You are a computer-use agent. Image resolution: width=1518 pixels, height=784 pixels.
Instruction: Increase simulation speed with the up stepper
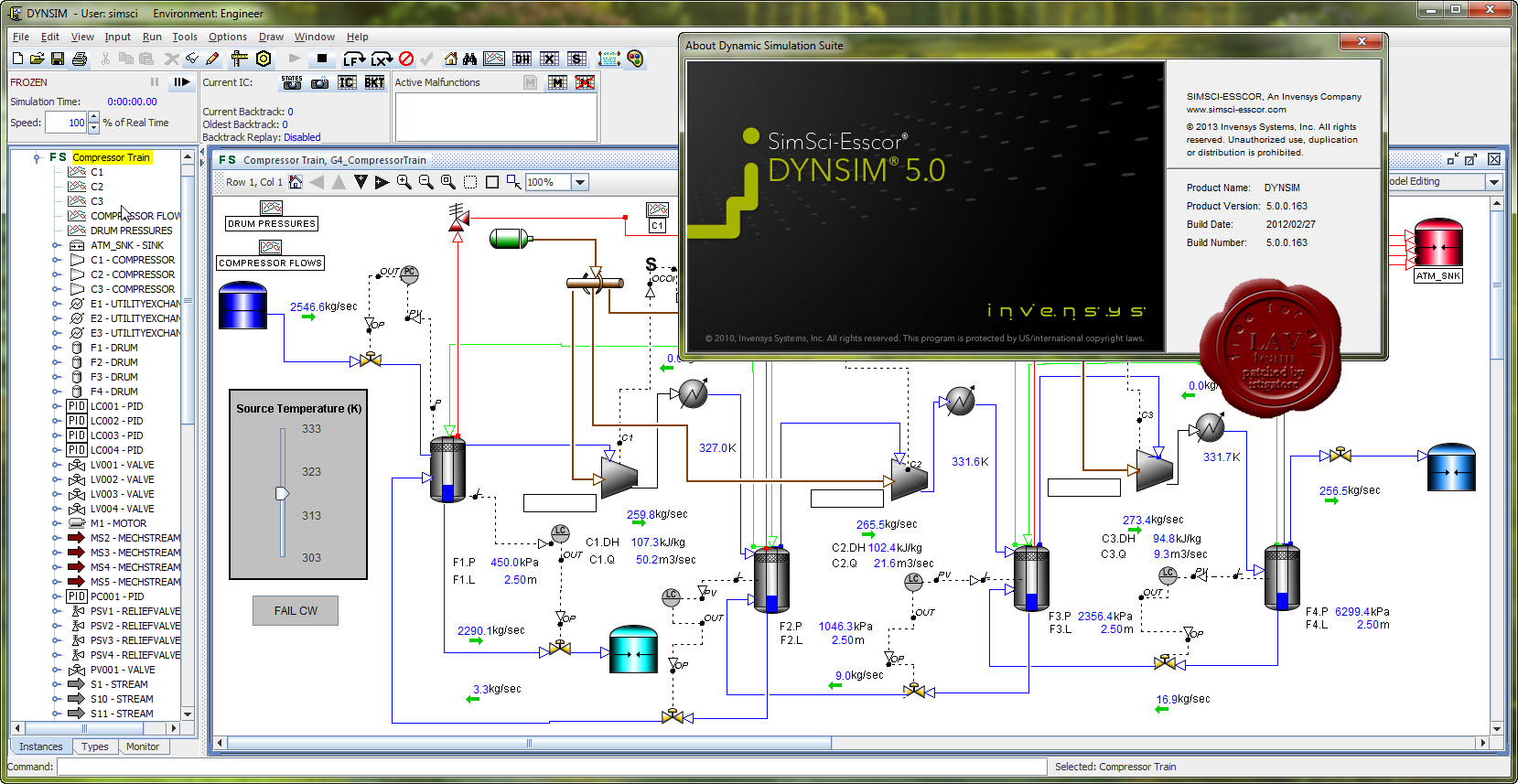coord(93,117)
